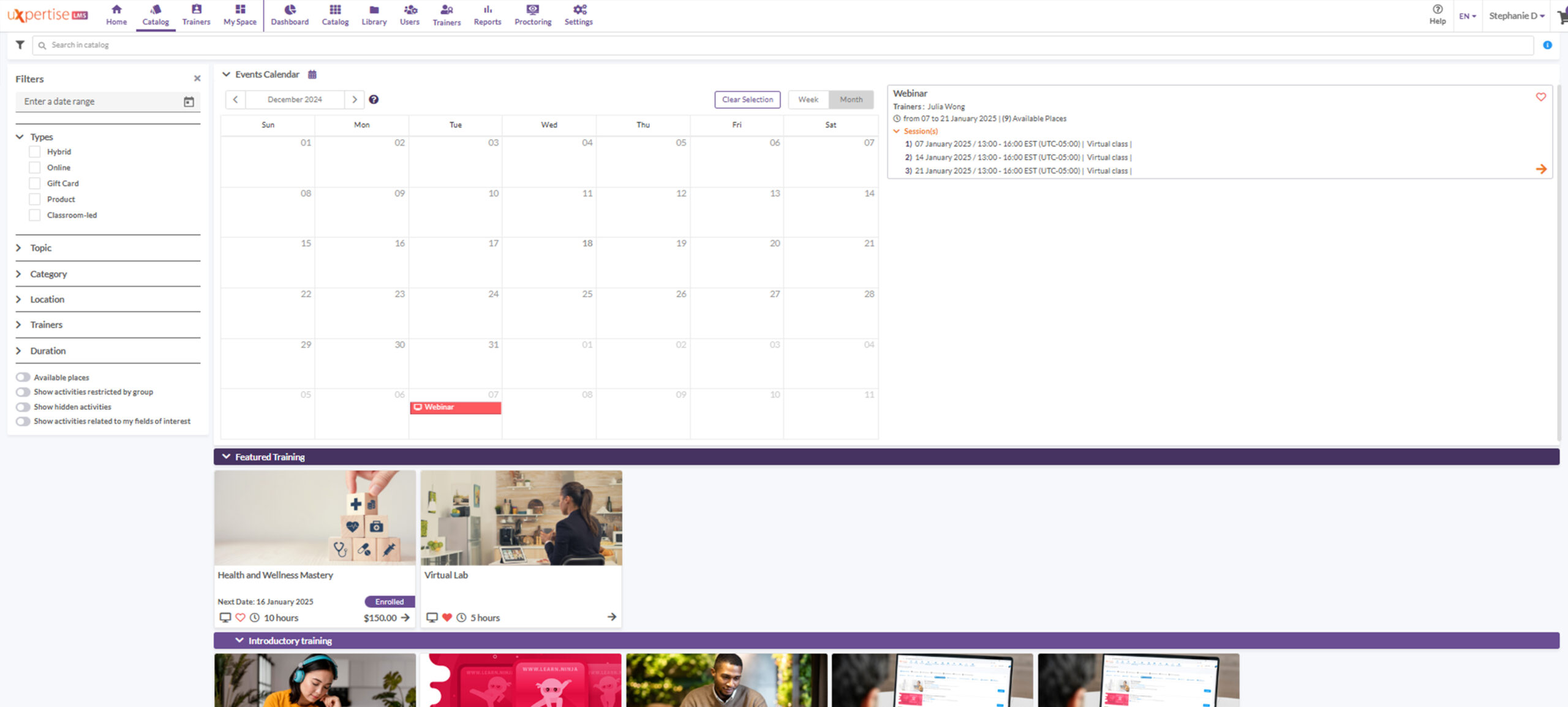1568x707 pixels.
Task: Click the calendar help question mark icon
Action: (374, 99)
